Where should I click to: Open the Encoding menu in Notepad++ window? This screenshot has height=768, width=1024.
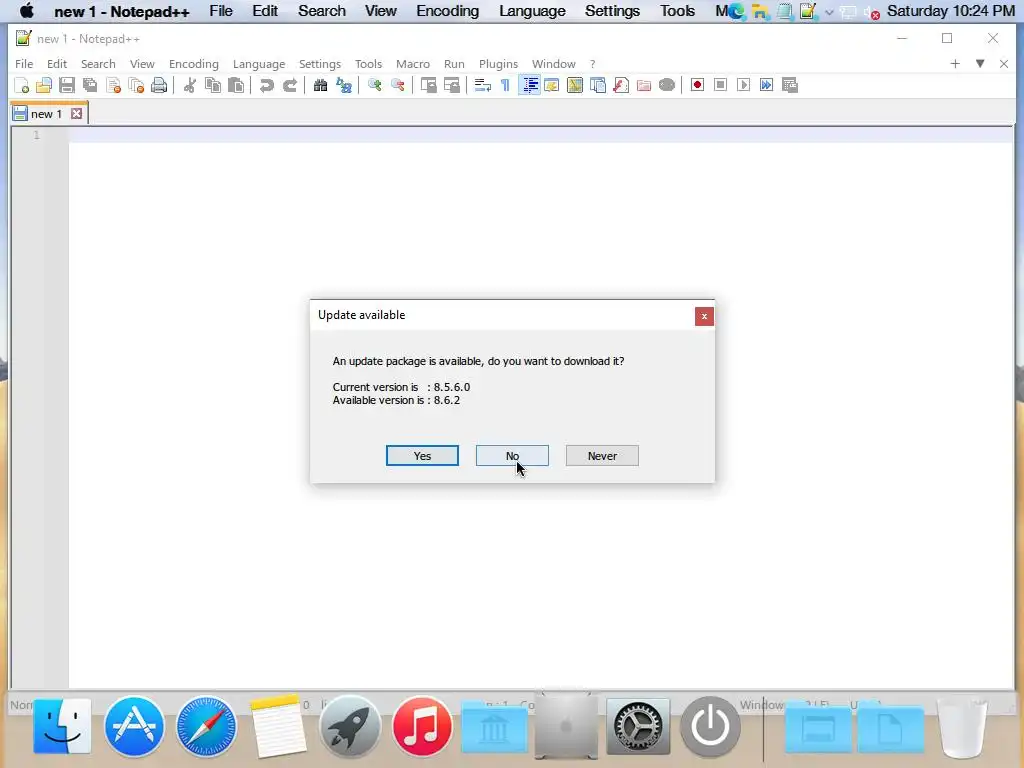point(193,64)
